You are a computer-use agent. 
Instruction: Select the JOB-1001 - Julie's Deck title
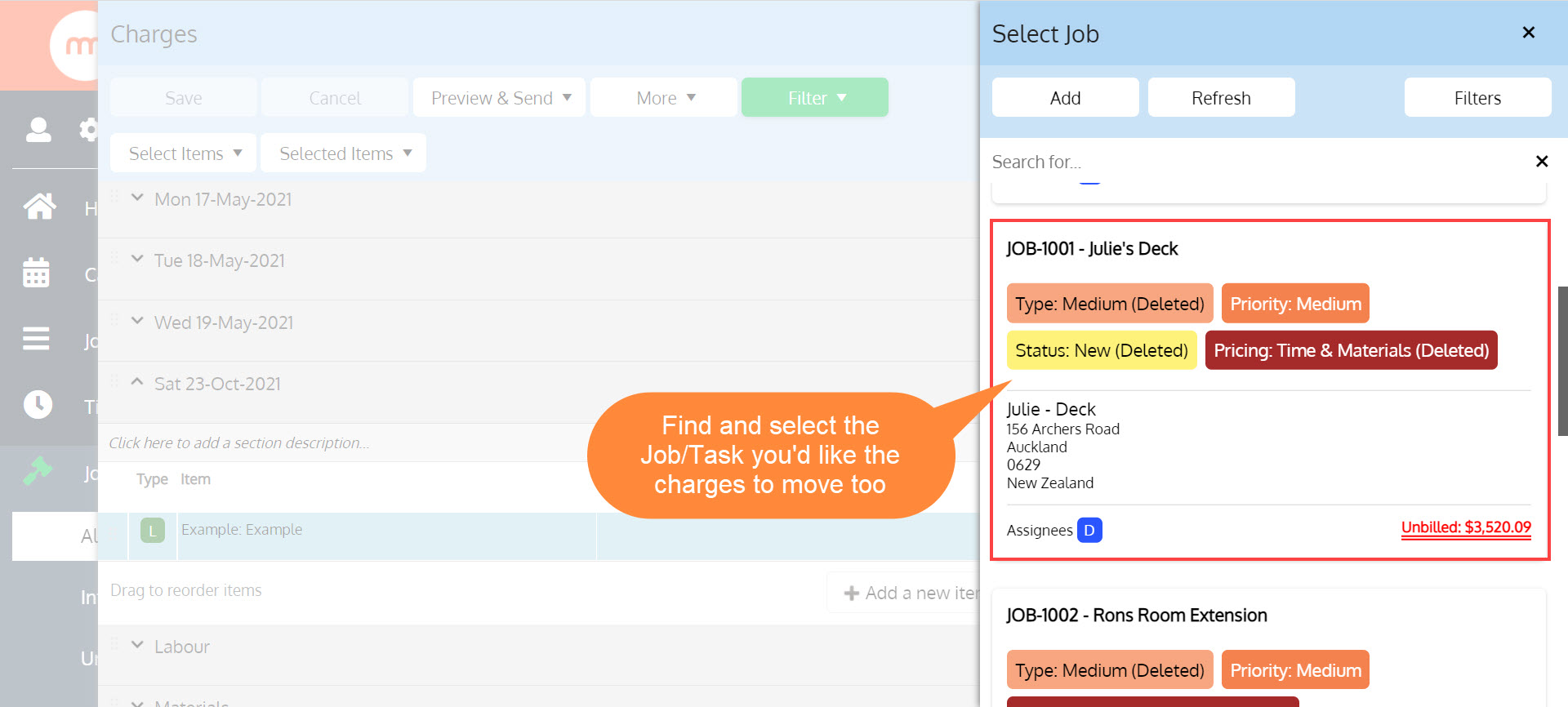(x=1092, y=249)
